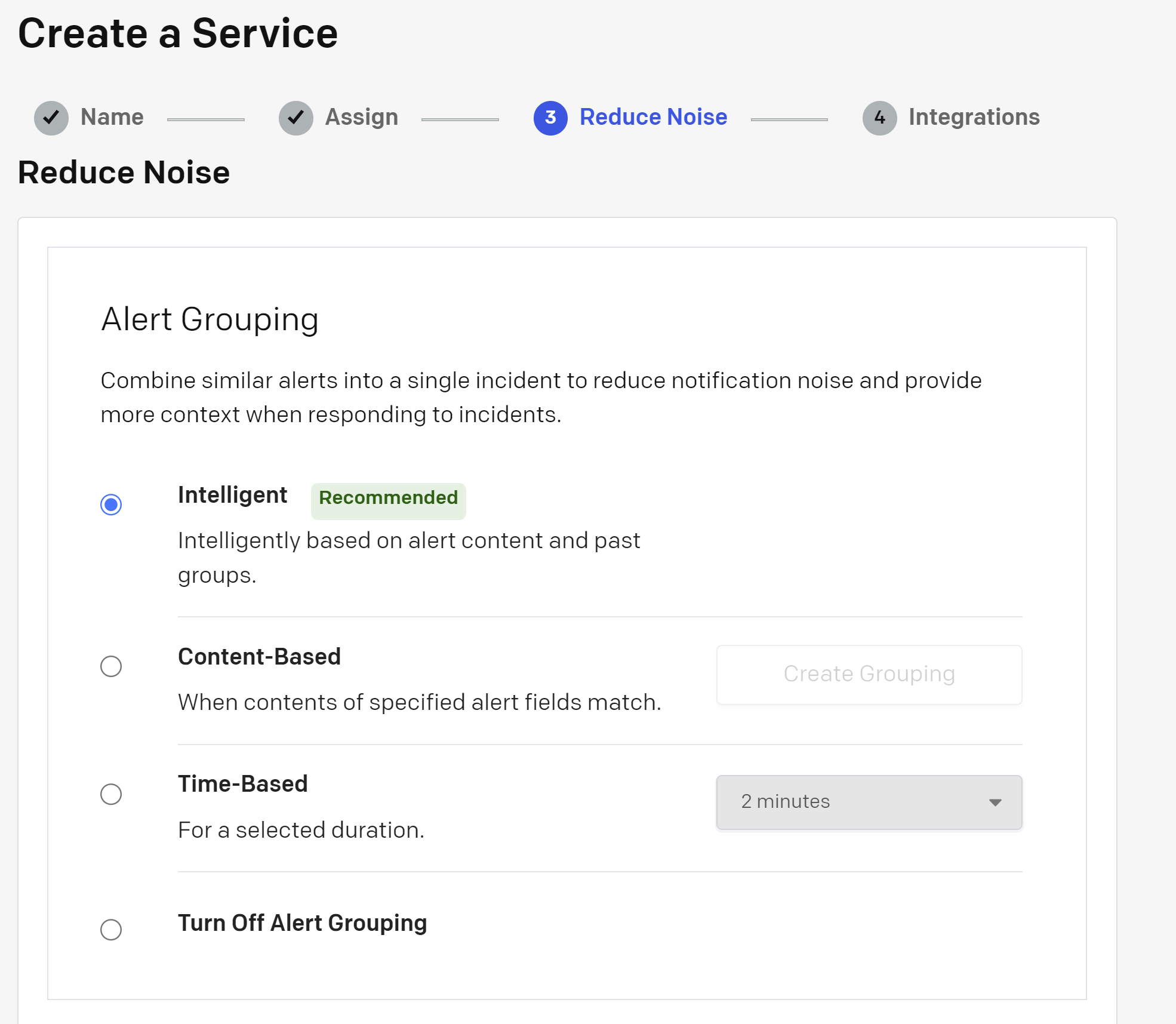This screenshot has width=1176, height=1024.
Task: Click the Content-Based option title
Action: [x=259, y=656]
